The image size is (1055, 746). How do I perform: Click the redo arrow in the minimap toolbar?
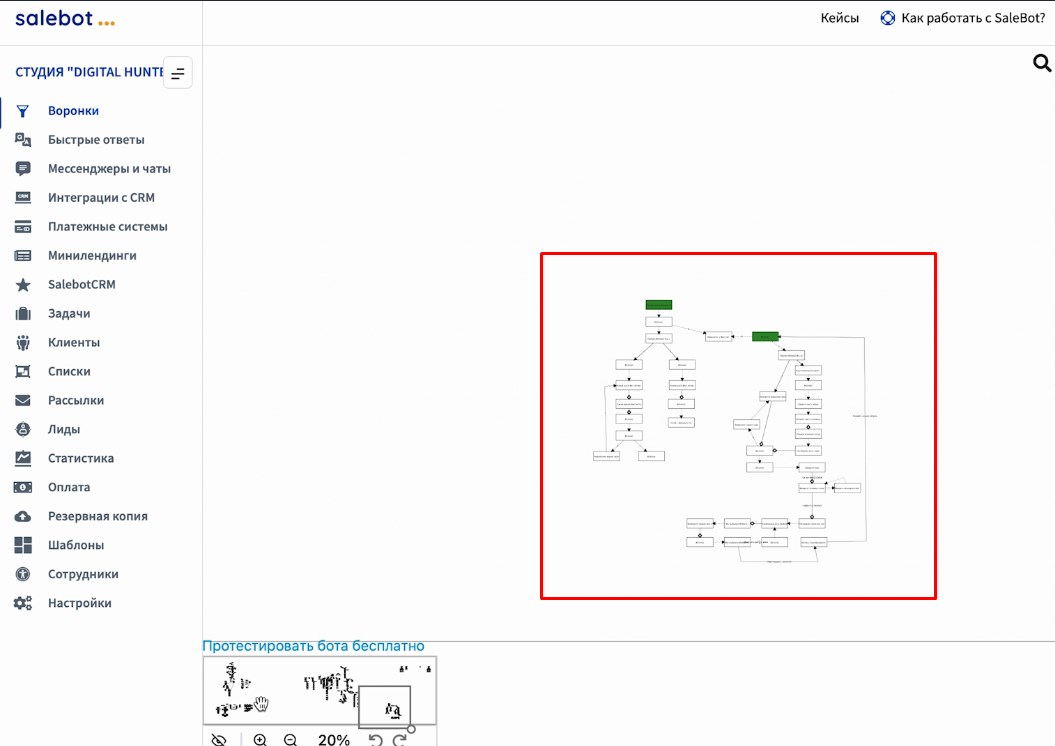point(399,740)
